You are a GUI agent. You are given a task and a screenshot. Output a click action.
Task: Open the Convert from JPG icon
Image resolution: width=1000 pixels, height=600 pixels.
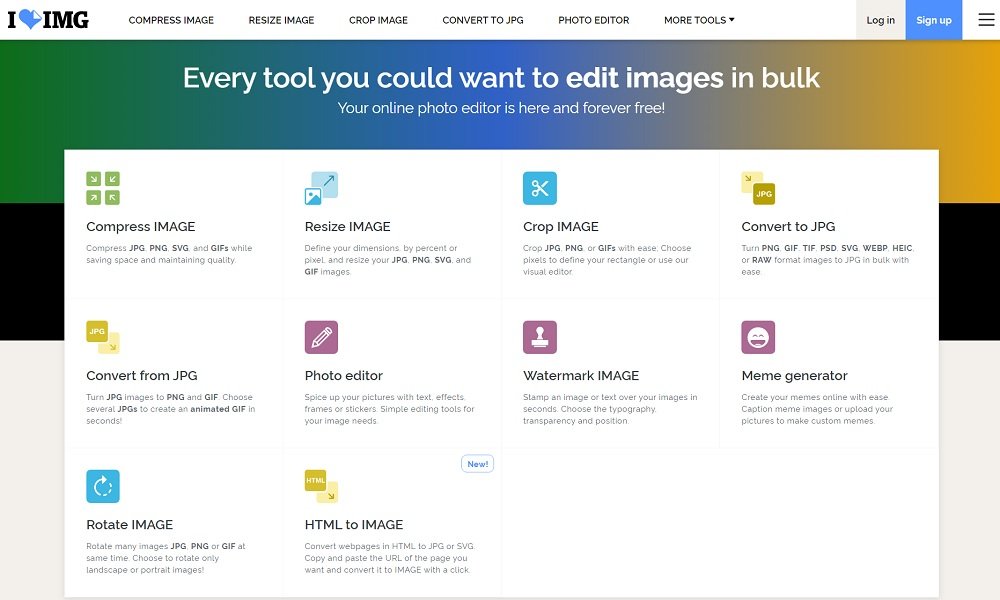tap(103, 337)
